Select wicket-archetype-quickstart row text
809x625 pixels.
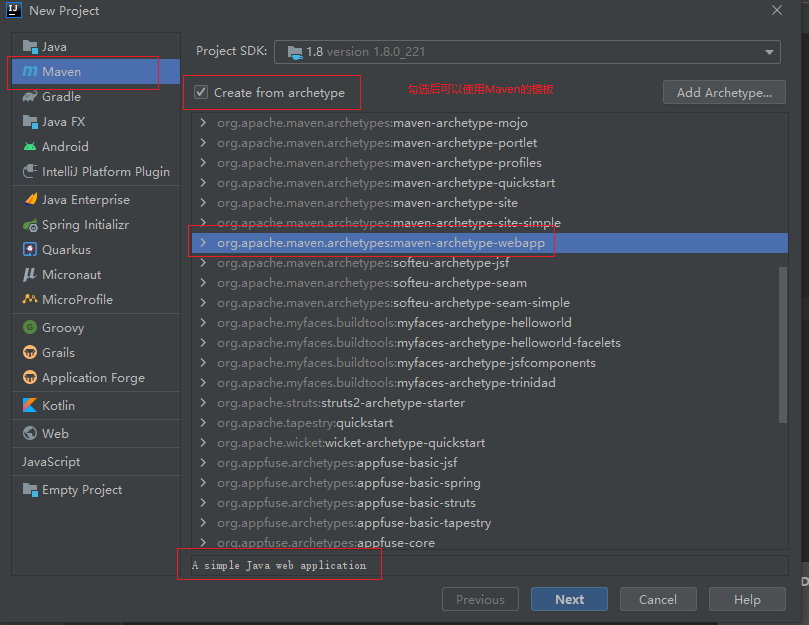coord(351,443)
